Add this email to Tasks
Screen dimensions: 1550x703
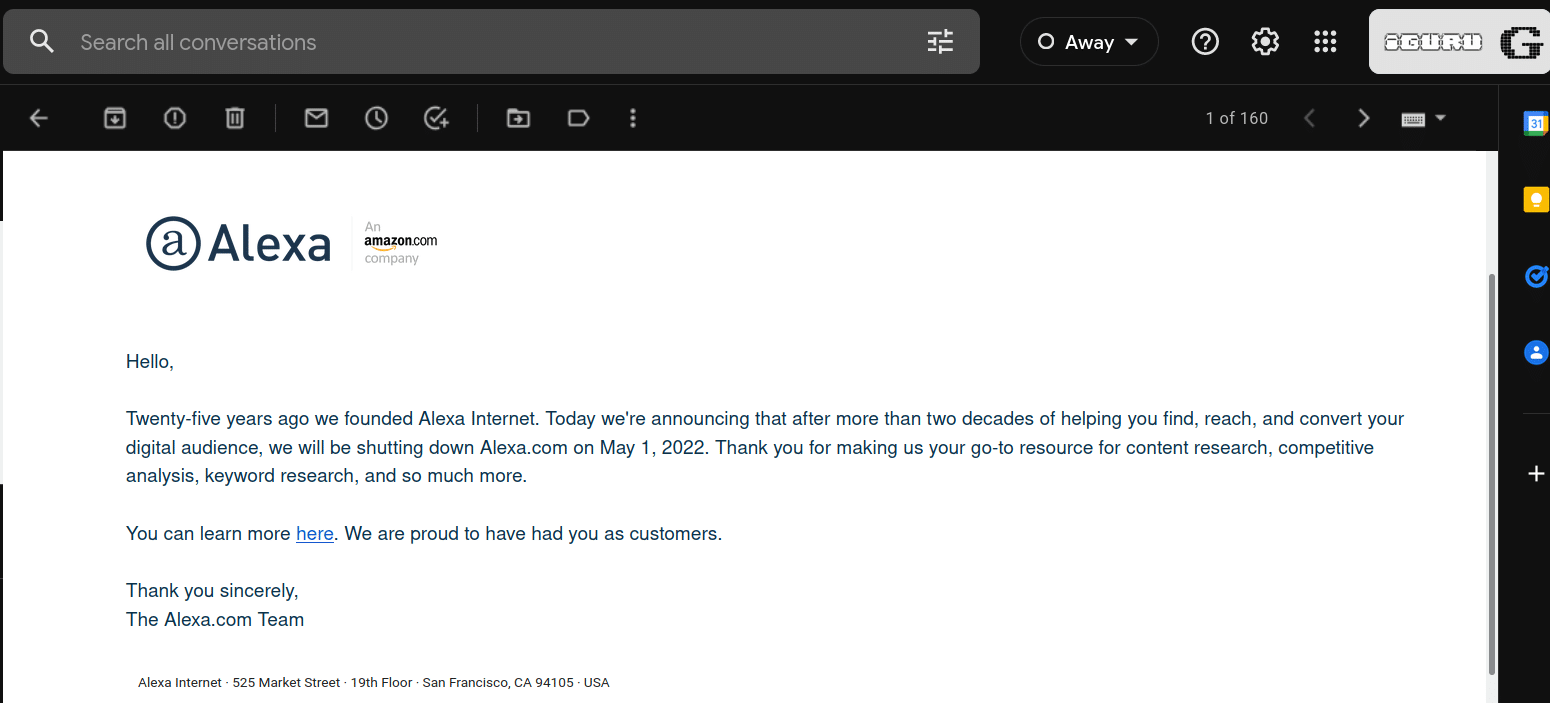[436, 117]
